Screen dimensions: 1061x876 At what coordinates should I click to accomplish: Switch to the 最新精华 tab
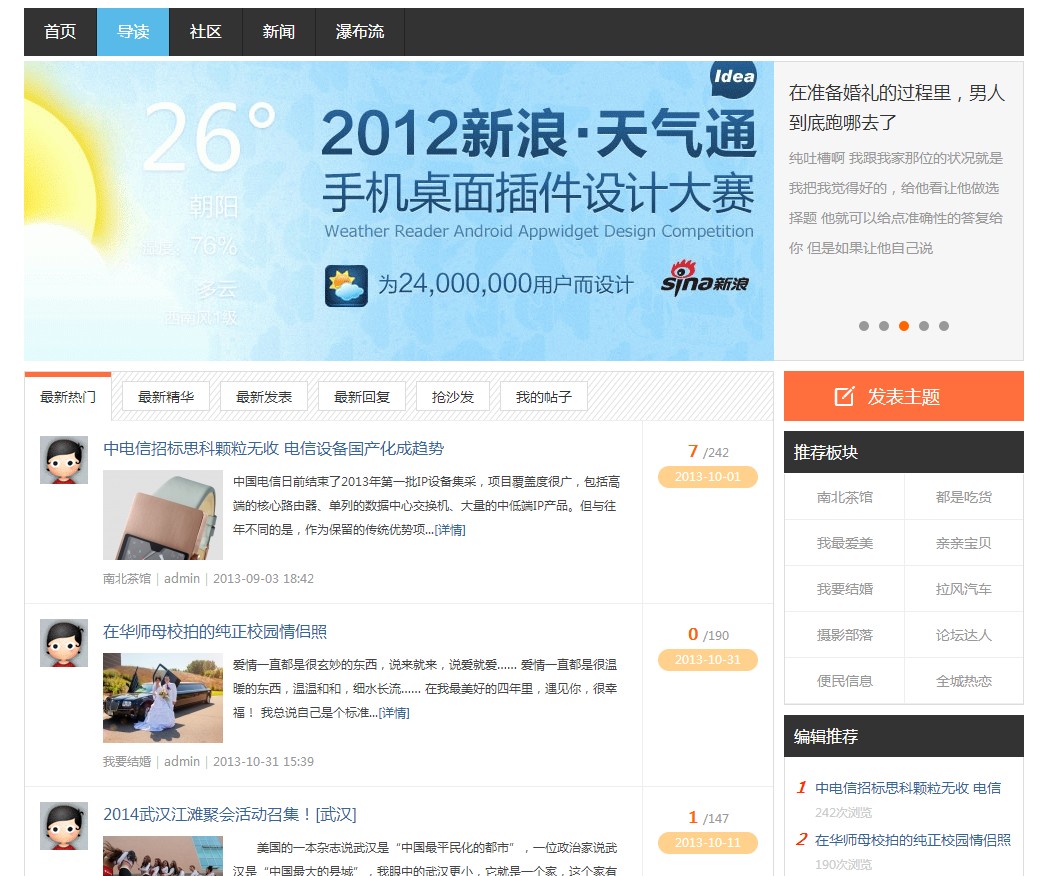click(x=166, y=396)
